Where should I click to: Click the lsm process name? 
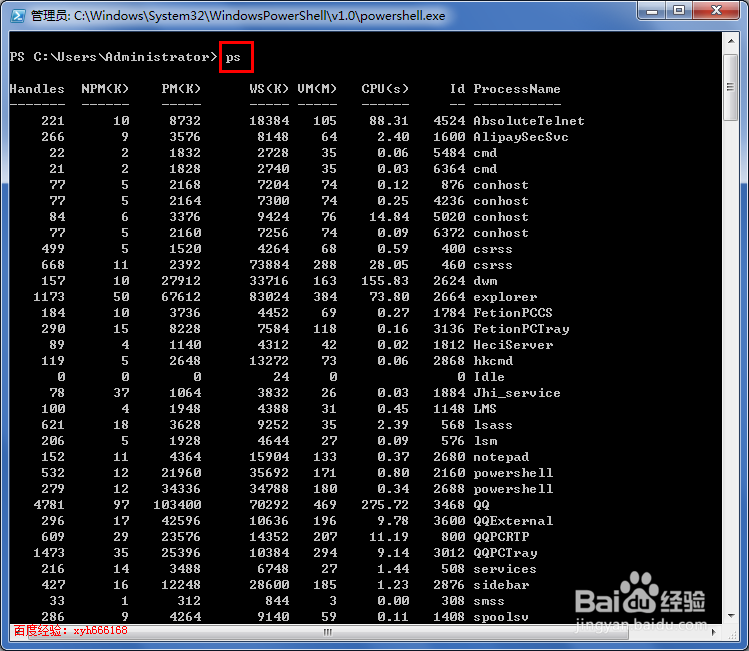[x=485, y=441]
